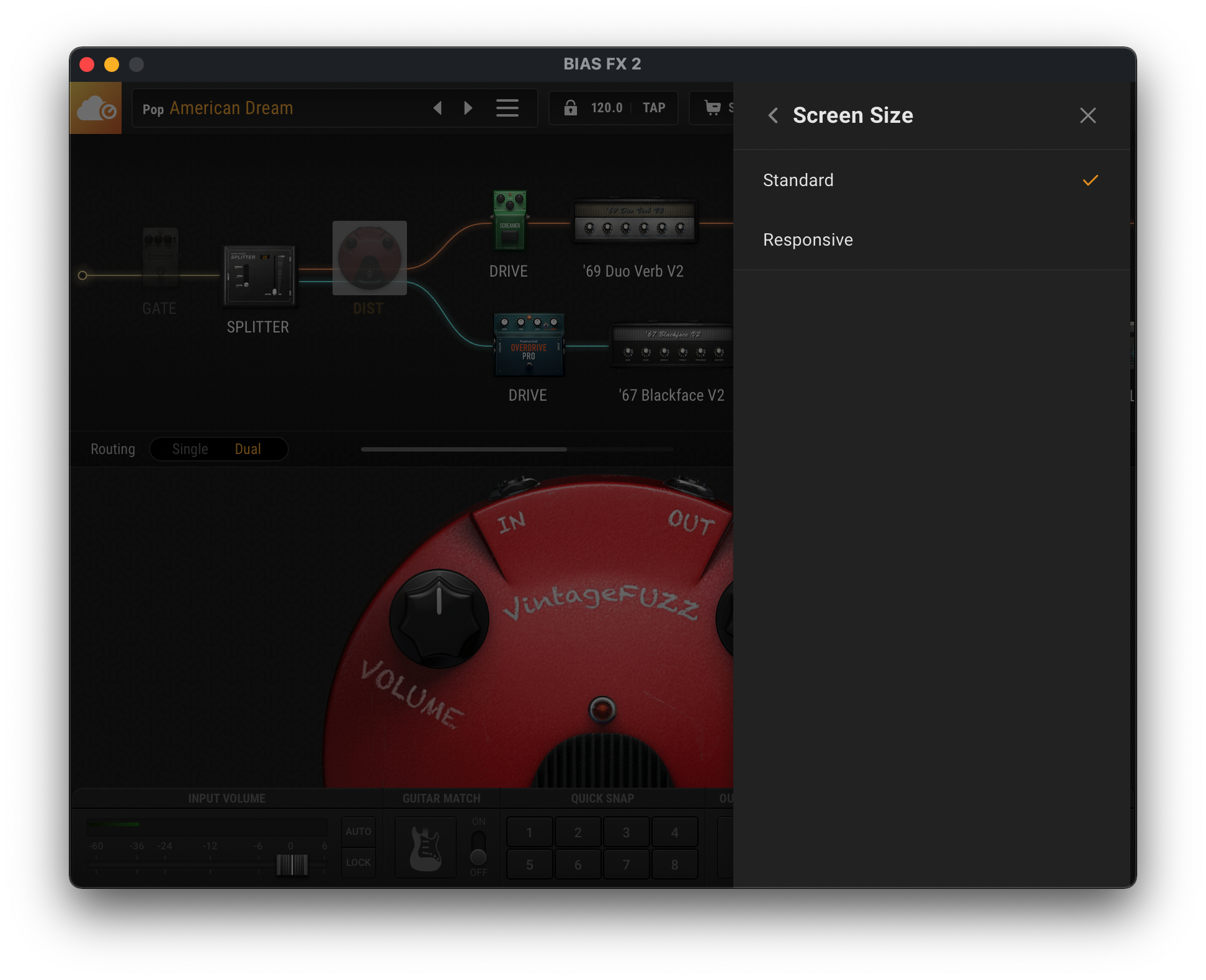Click the input volume slider handle
This screenshot has height=980, width=1206.
(x=292, y=865)
